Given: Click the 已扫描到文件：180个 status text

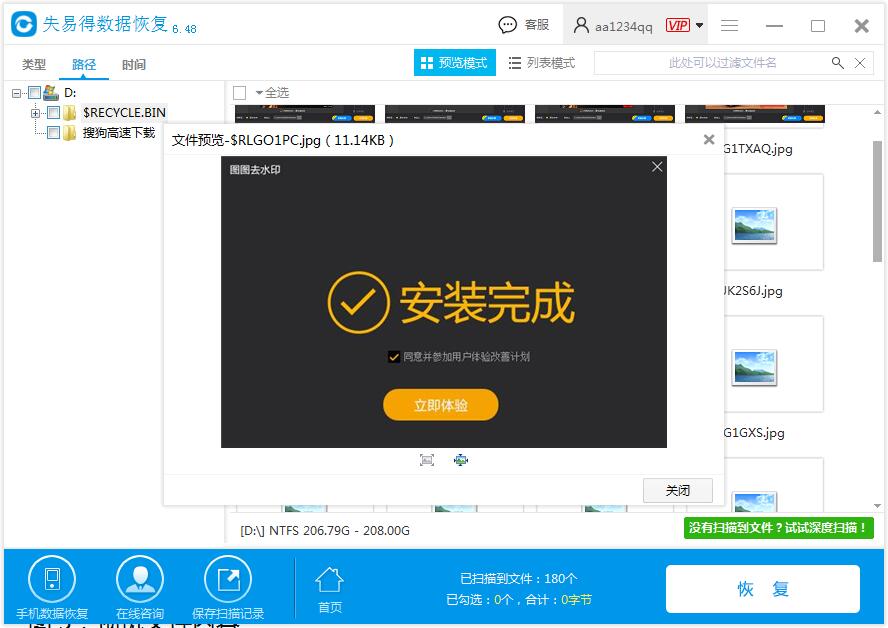Looking at the screenshot, I should point(519,579).
